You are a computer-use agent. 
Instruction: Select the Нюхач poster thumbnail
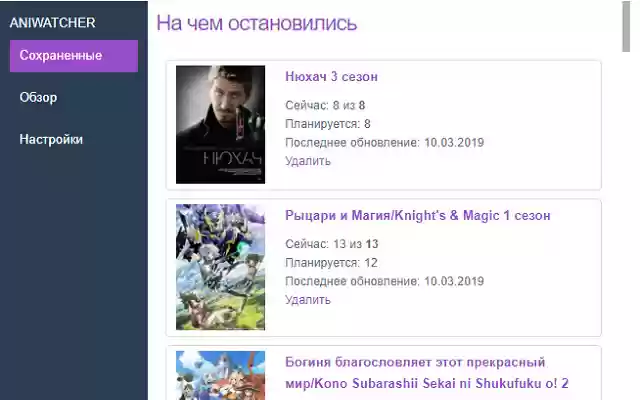coord(220,124)
